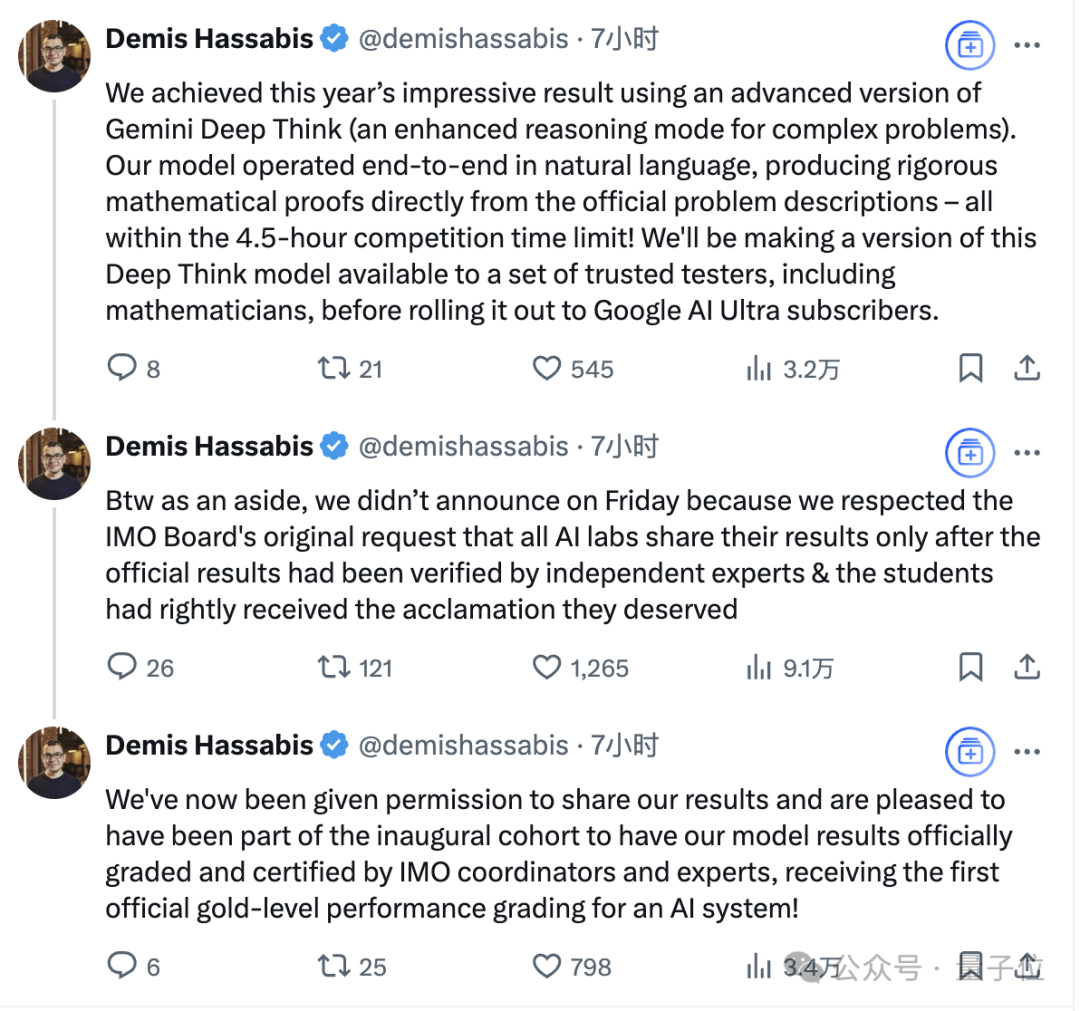
Task: Bookmark the IMO Board request tweet
Action: point(970,667)
